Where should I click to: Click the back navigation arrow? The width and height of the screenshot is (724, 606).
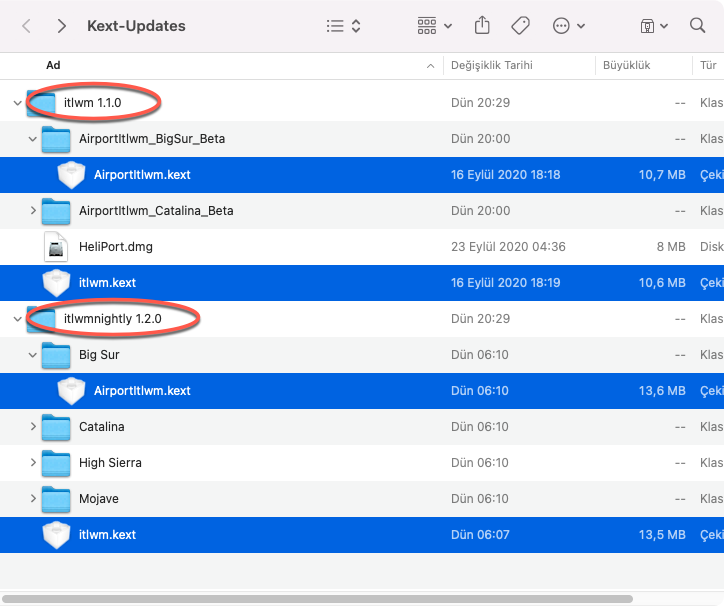coord(26,26)
